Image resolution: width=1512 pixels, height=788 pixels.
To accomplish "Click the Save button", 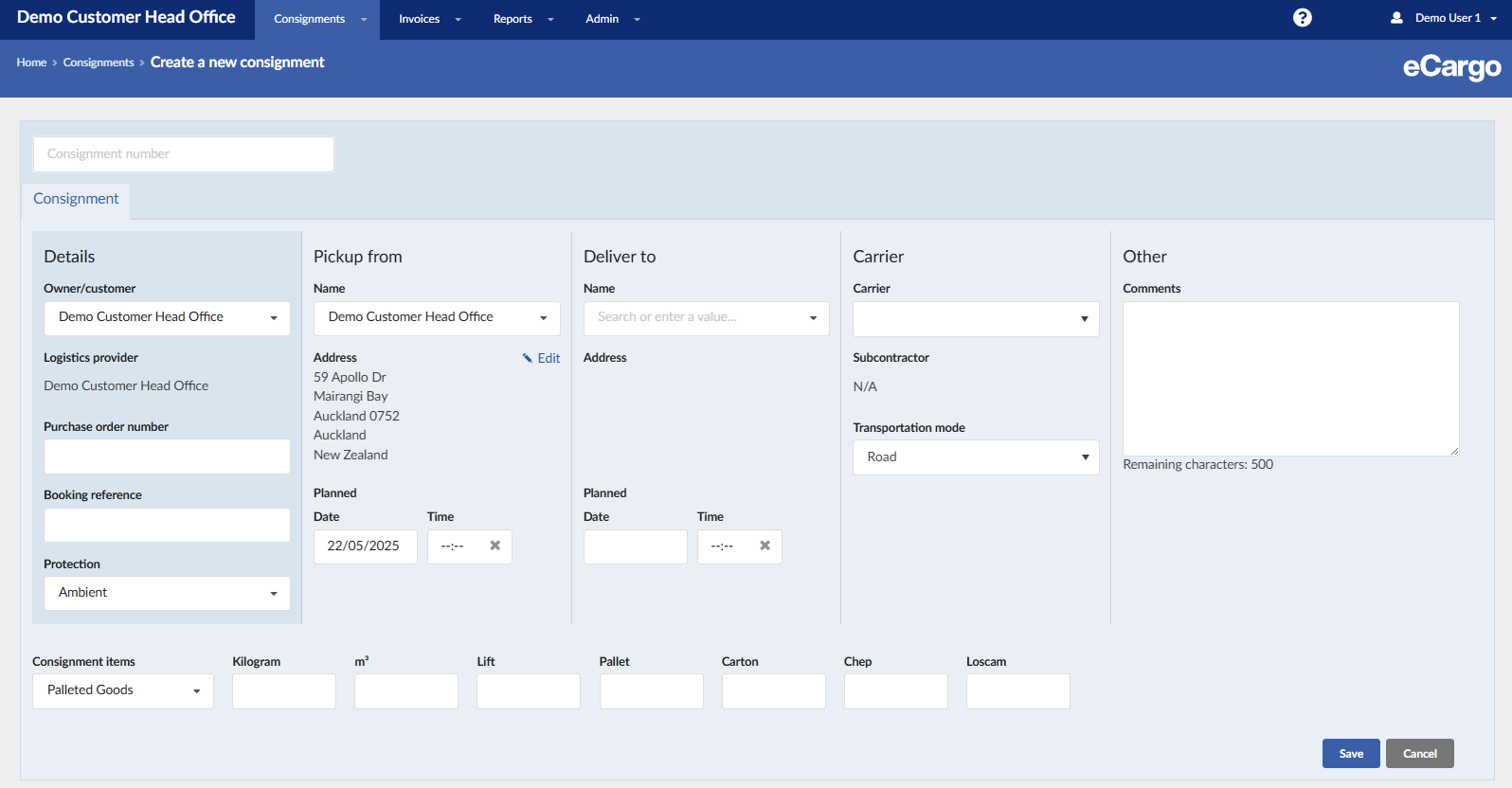I will click(x=1351, y=754).
